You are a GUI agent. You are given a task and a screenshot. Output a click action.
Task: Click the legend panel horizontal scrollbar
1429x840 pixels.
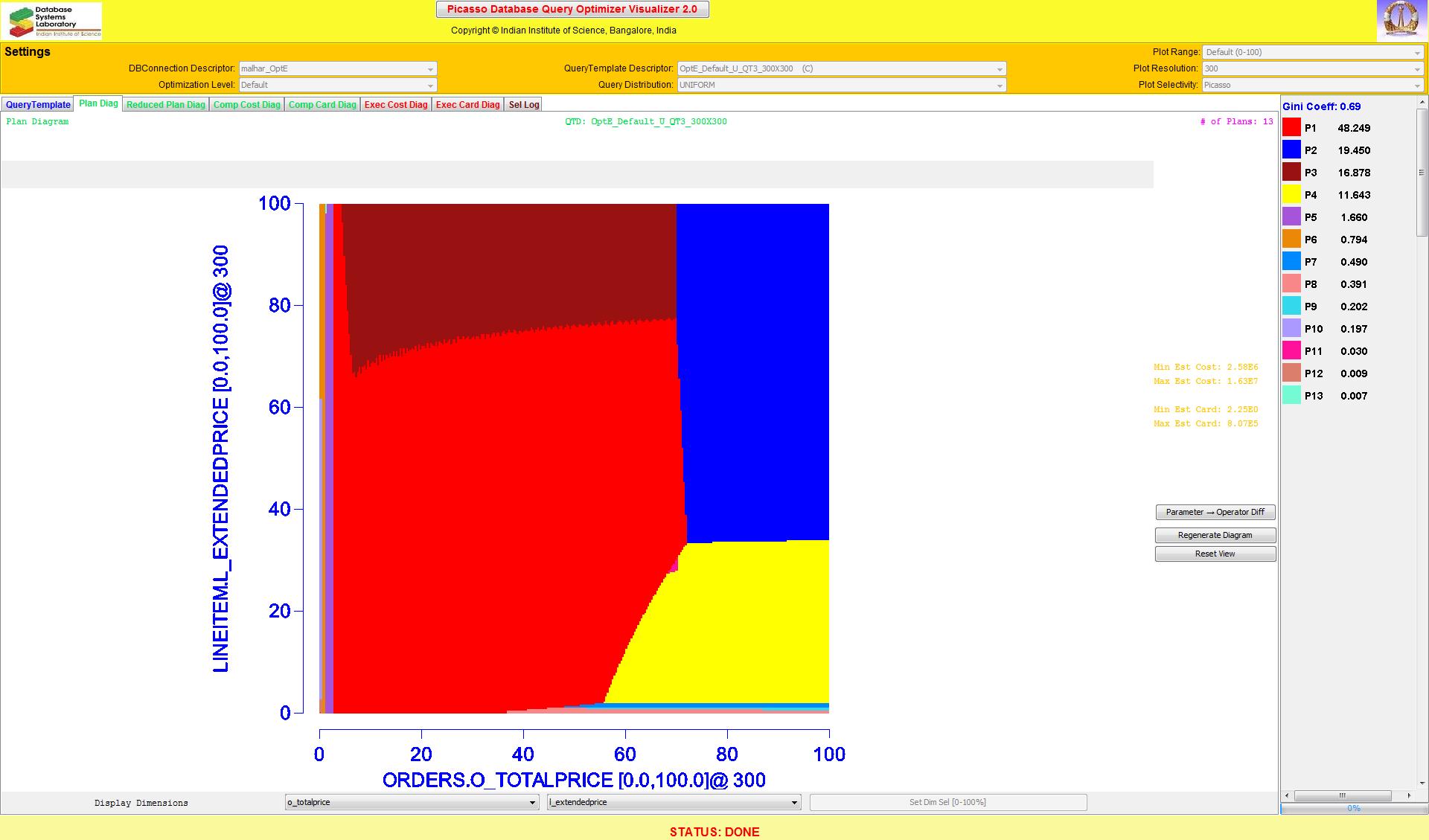click(x=1343, y=795)
